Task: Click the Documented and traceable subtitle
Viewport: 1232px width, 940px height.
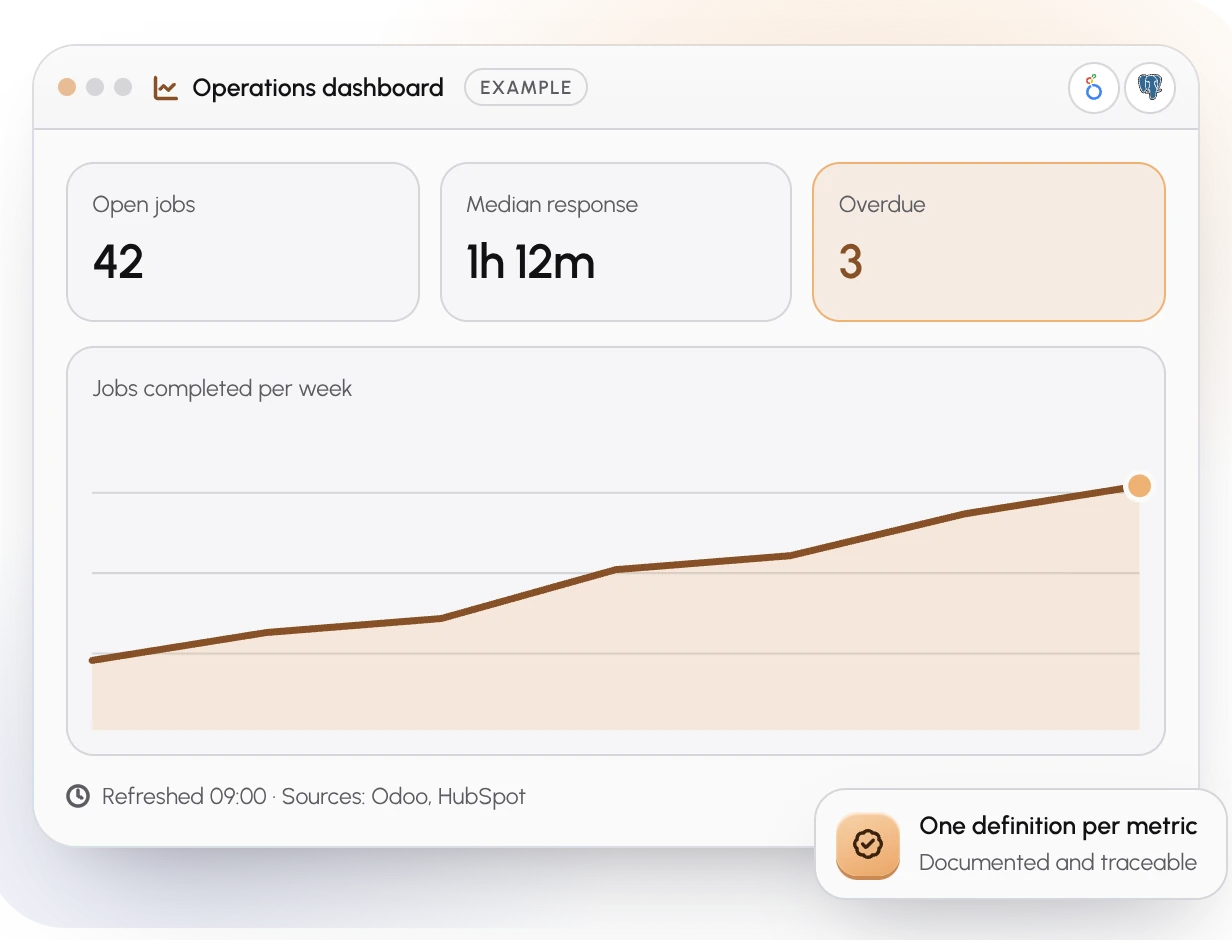Action: click(x=1058, y=862)
